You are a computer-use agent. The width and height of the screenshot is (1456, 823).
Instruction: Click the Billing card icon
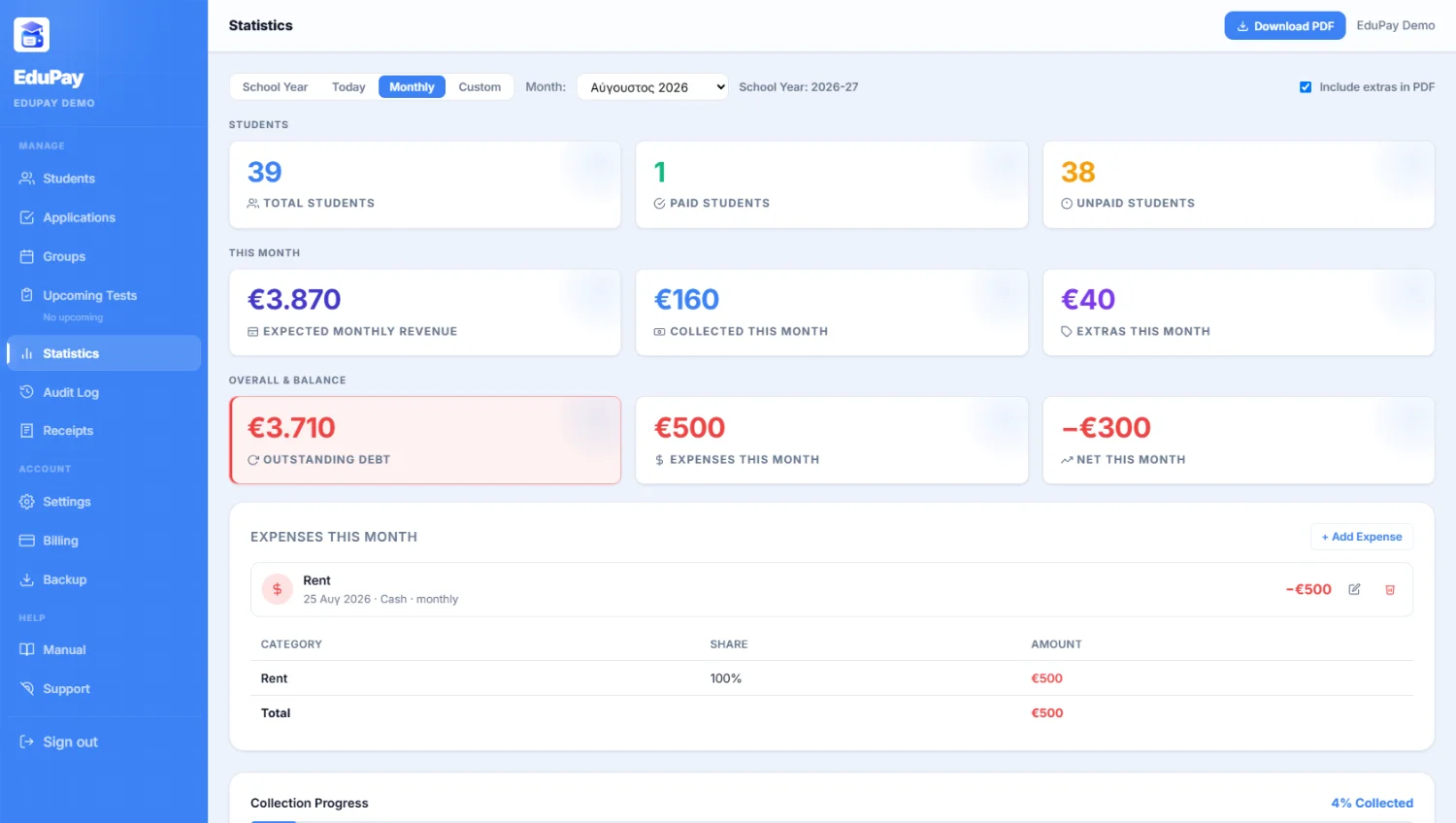point(27,541)
